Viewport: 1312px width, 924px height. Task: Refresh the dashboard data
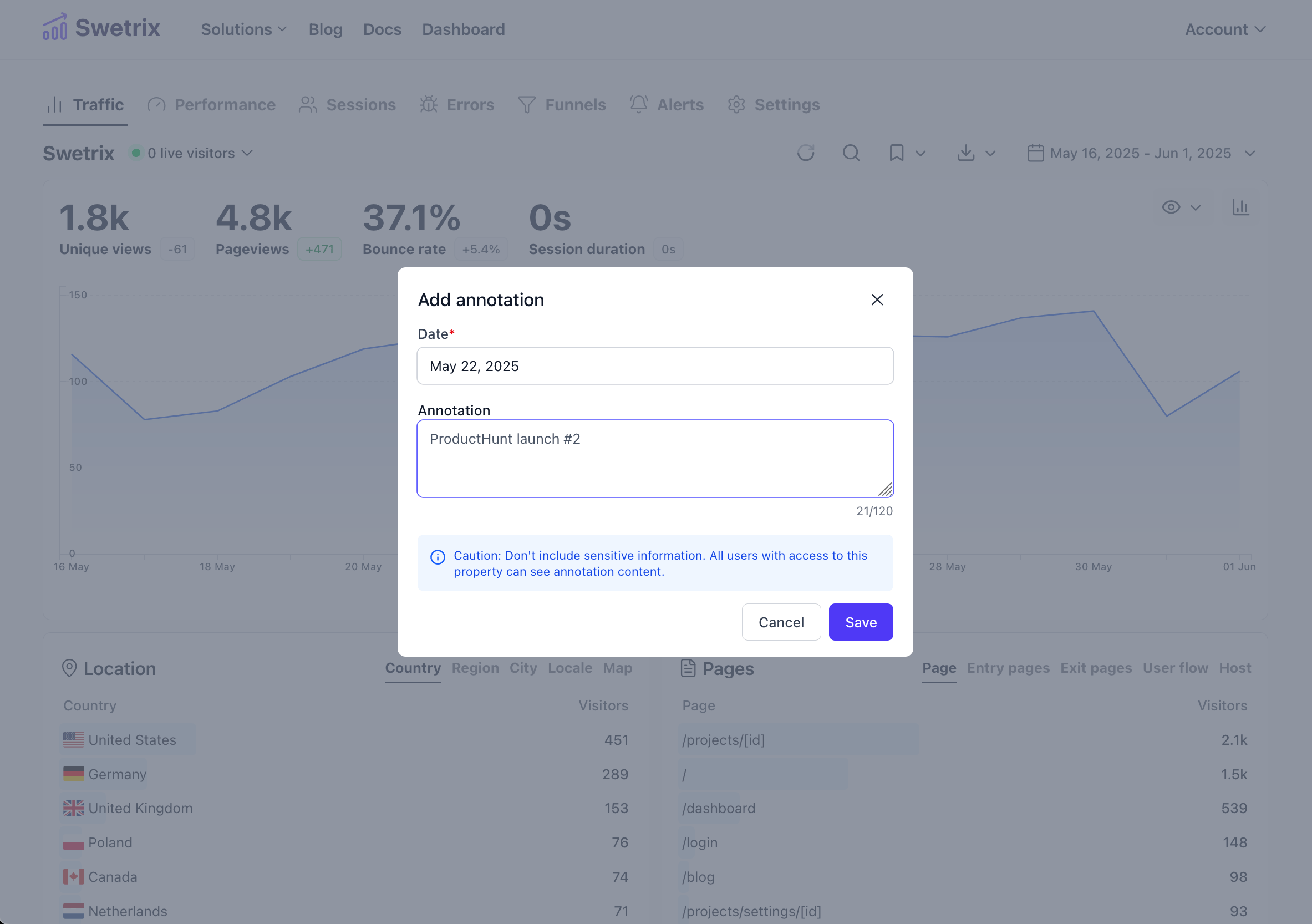806,153
